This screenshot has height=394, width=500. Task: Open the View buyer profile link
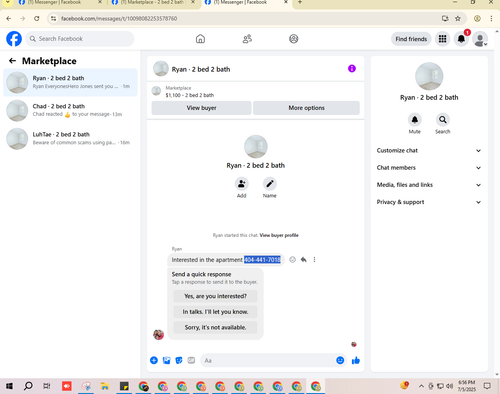279,235
